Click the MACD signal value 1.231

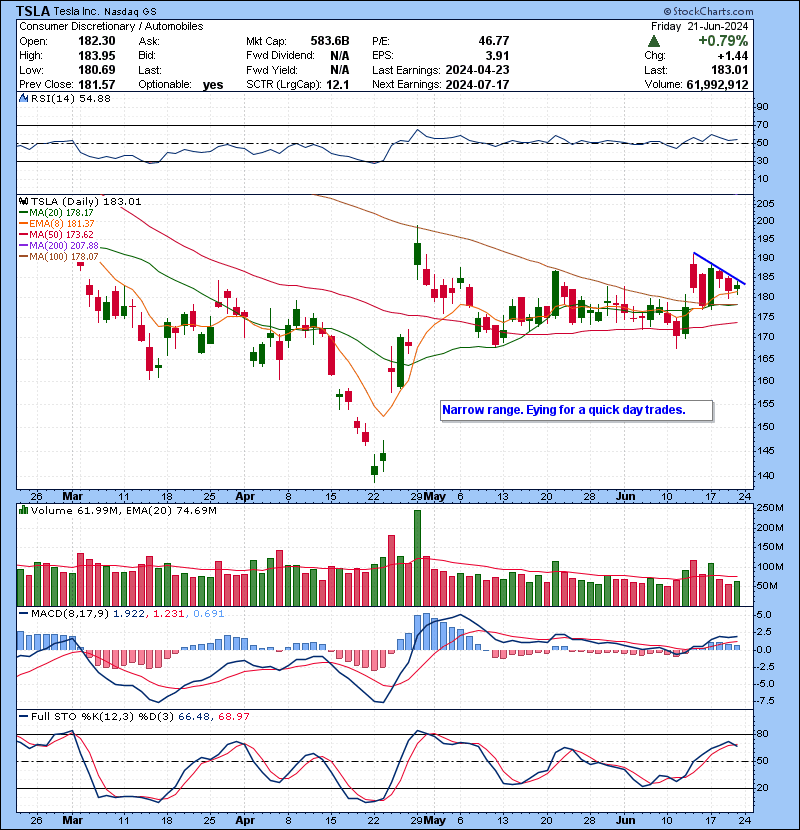point(168,614)
